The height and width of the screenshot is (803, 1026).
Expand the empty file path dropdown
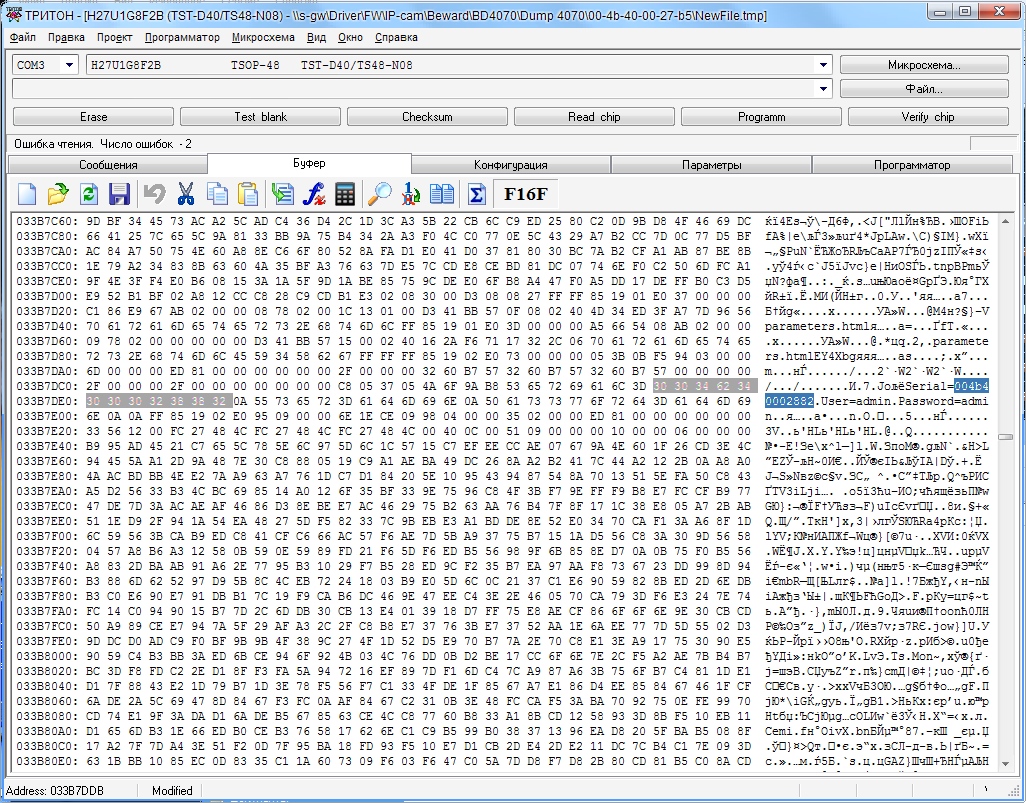[822, 89]
